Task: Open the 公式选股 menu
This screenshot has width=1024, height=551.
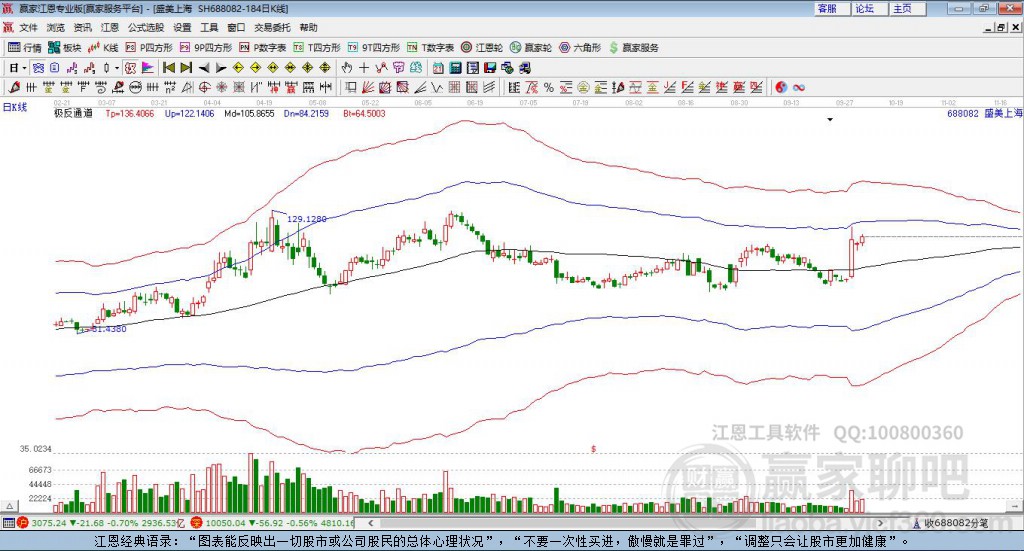Action: pos(146,27)
